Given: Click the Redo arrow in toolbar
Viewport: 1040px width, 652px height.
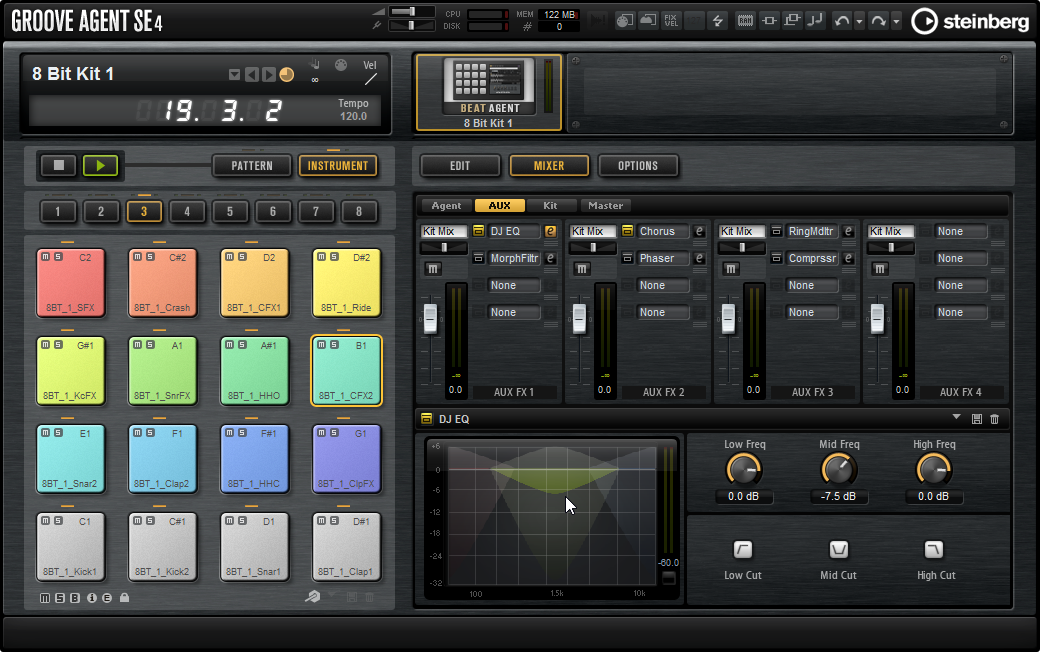Looking at the screenshot, I should 878,21.
